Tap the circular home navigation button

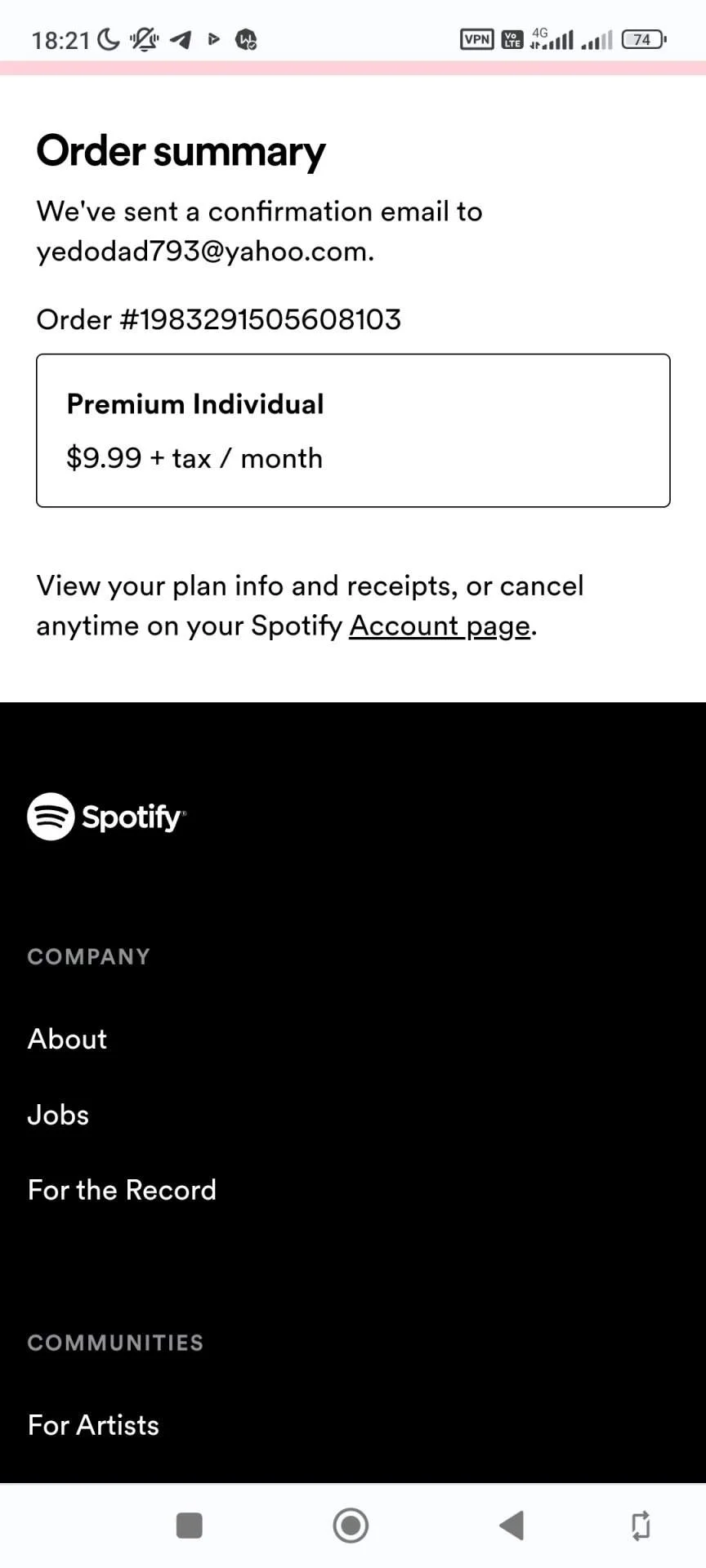click(x=351, y=1525)
